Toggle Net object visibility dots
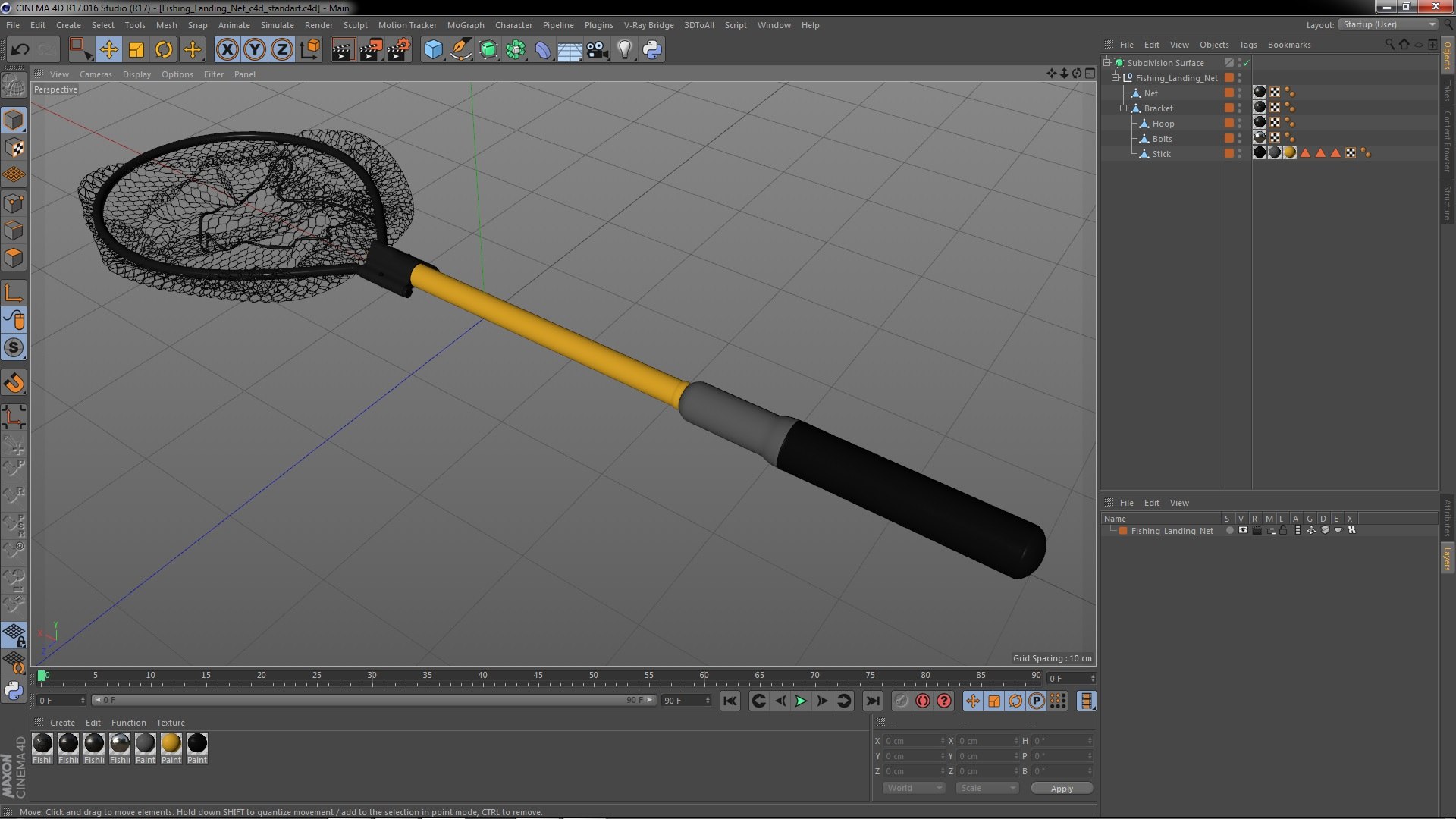The image size is (1456, 819). 1240,93
